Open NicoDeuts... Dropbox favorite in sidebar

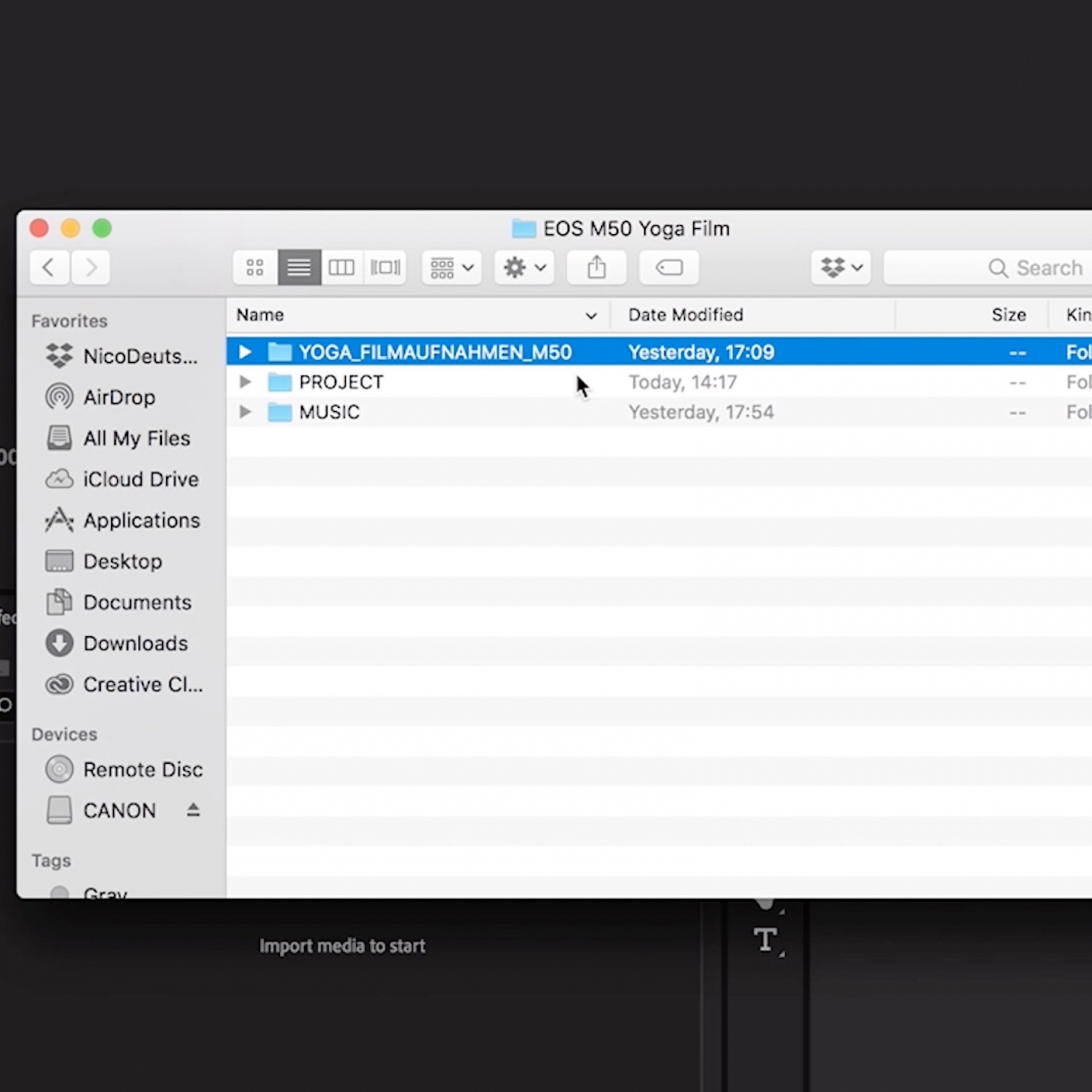click(x=122, y=356)
